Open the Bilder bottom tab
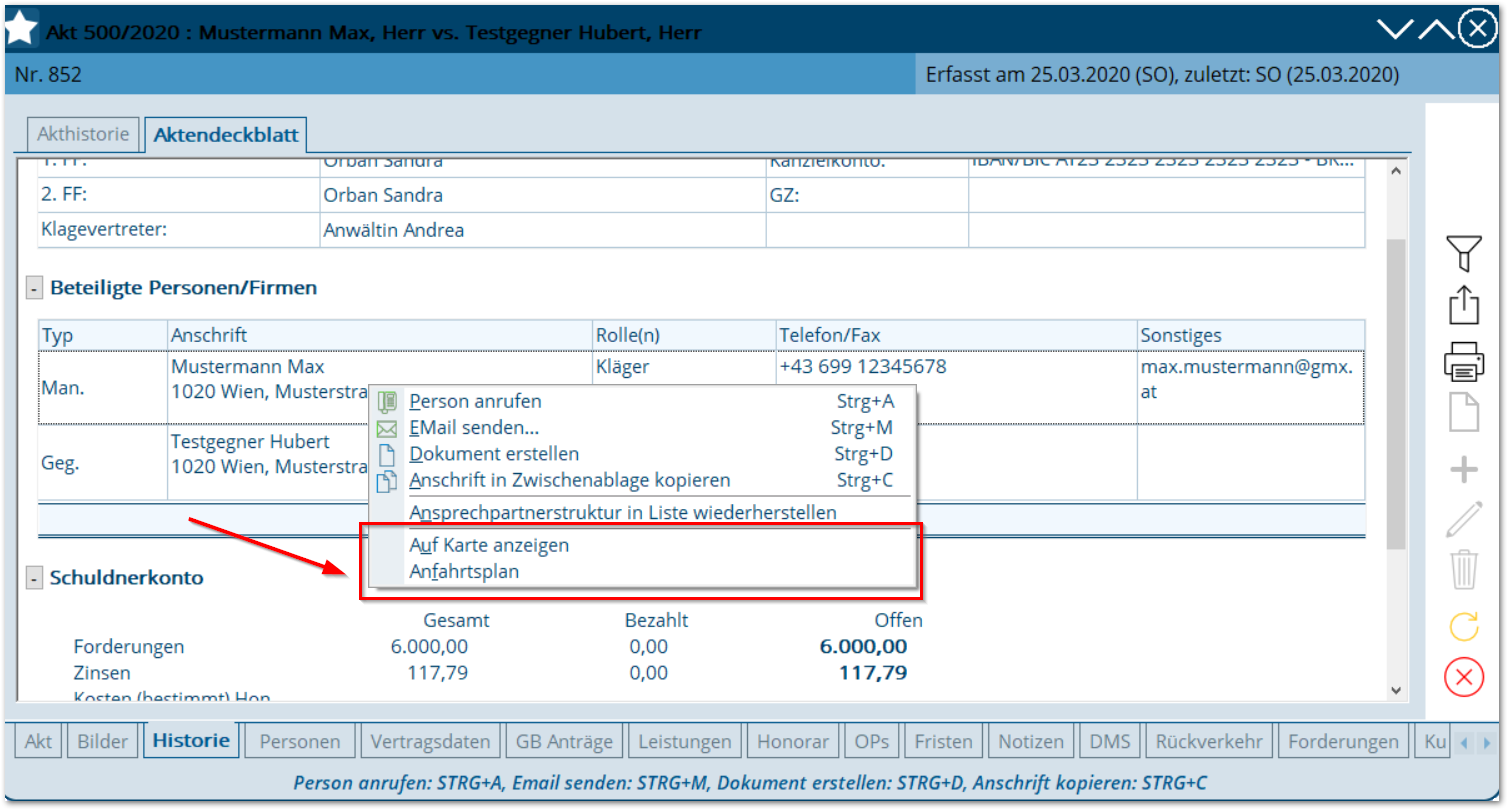The width and height of the screenshot is (1508, 810). pos(103,742)
